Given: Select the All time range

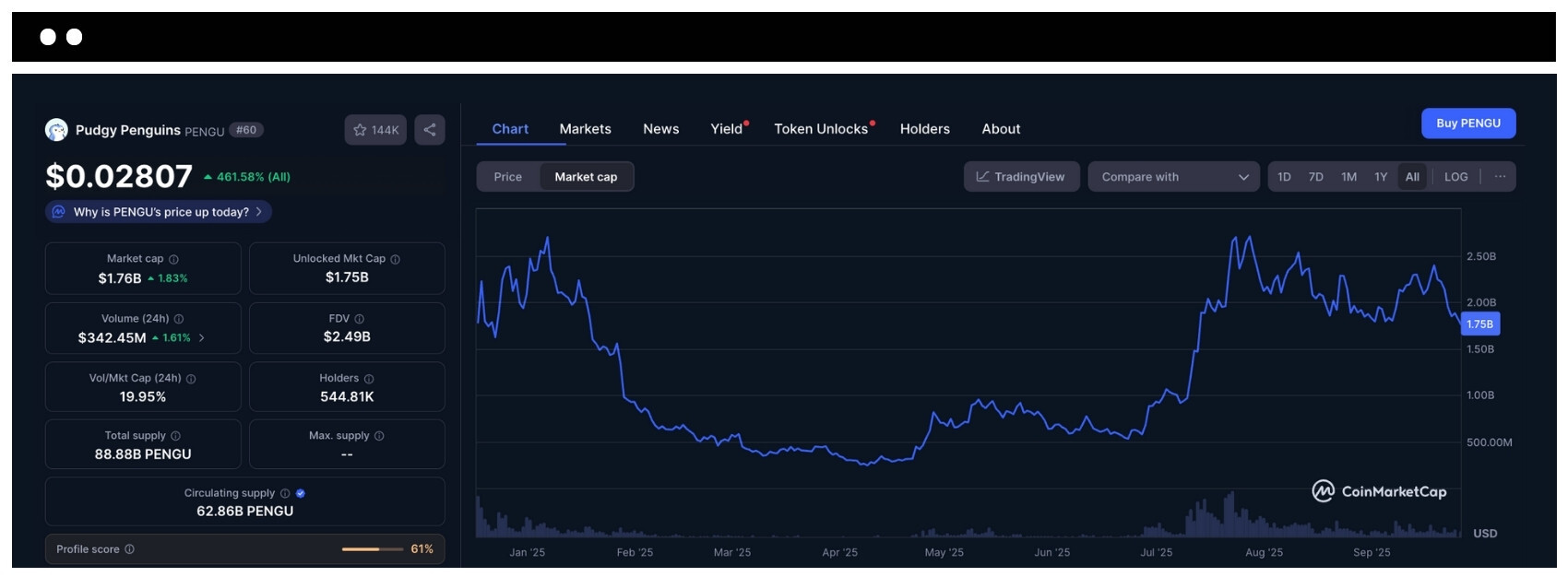Looking at the screenshot, I should point(1412,177).
